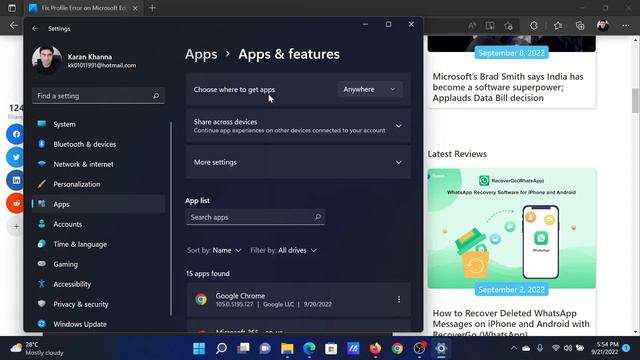Select the Google Chrome app entry
The height and width of the screenshot is (360, 640).
click(x=298, y=300)
